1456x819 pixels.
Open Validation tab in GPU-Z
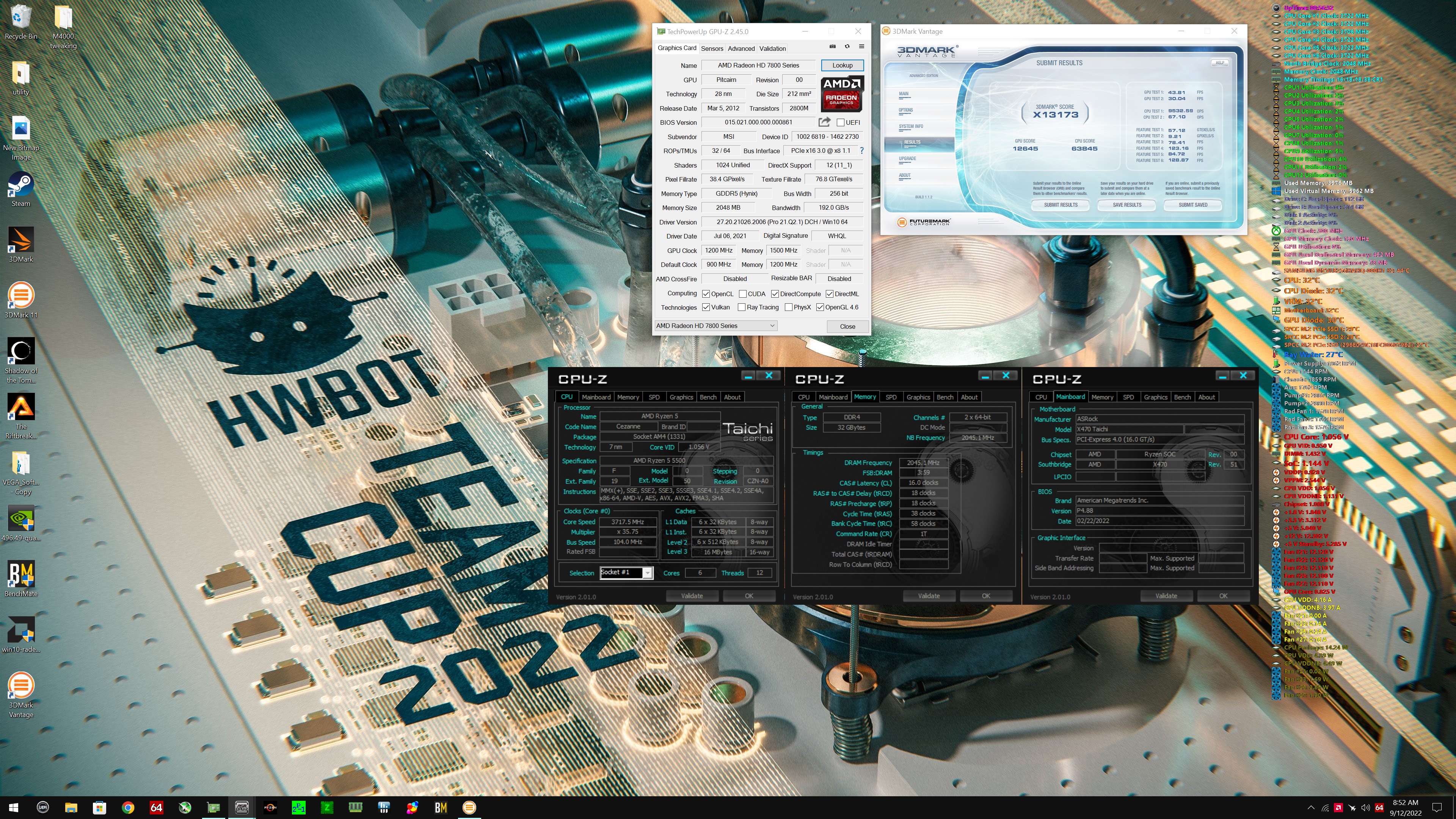pos(772,49)
